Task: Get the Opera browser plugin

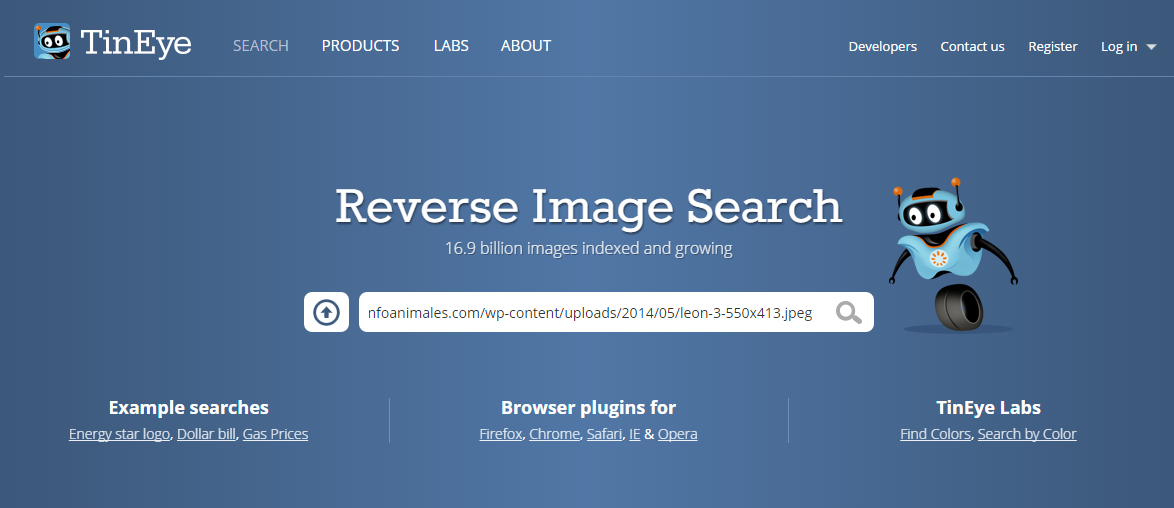Action: [678, 434]
